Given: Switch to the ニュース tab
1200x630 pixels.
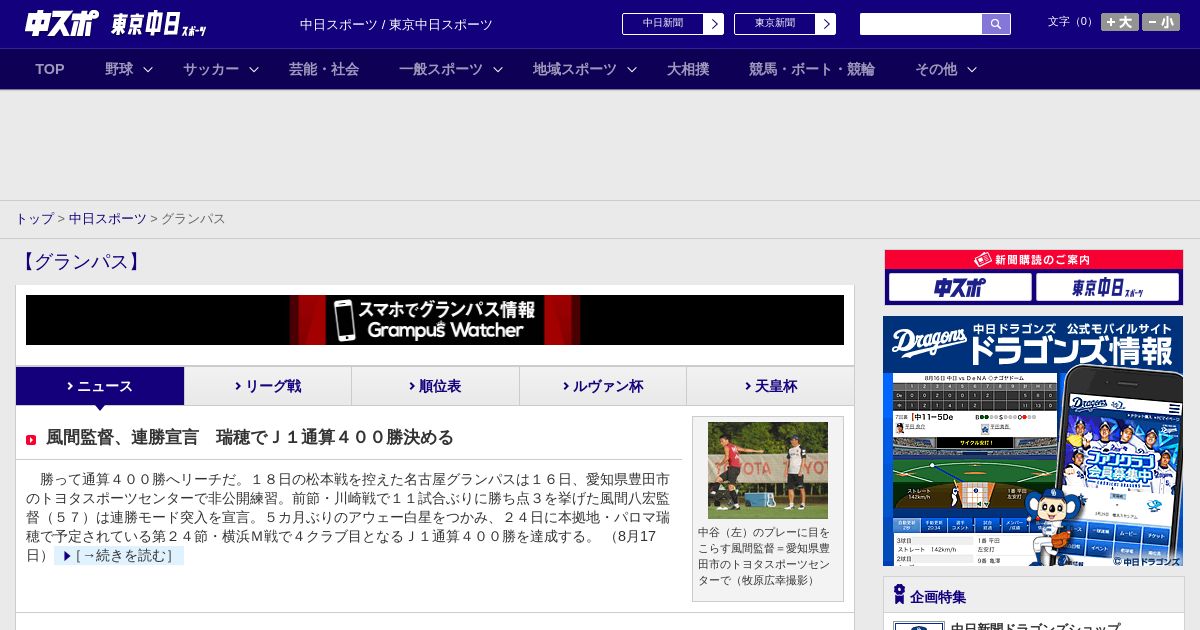Looking at the screenshot, I should [100, 386].
